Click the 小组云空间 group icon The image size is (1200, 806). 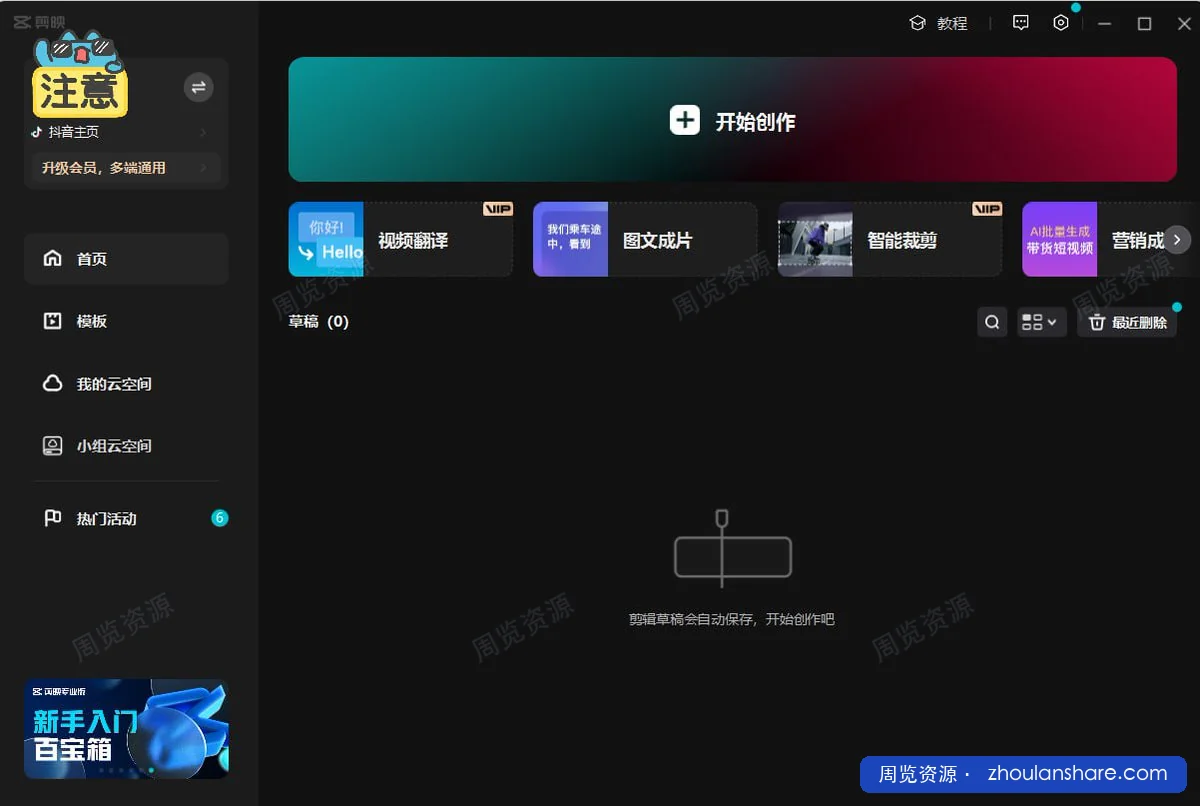53,446
